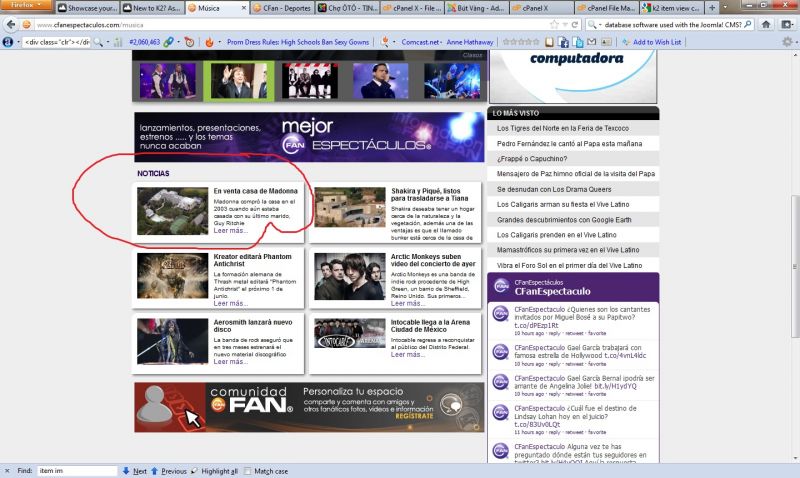Viewport: 800px width, 478px height.
Task: Click the sites linking in chain icon
Action: pos(168,42)
